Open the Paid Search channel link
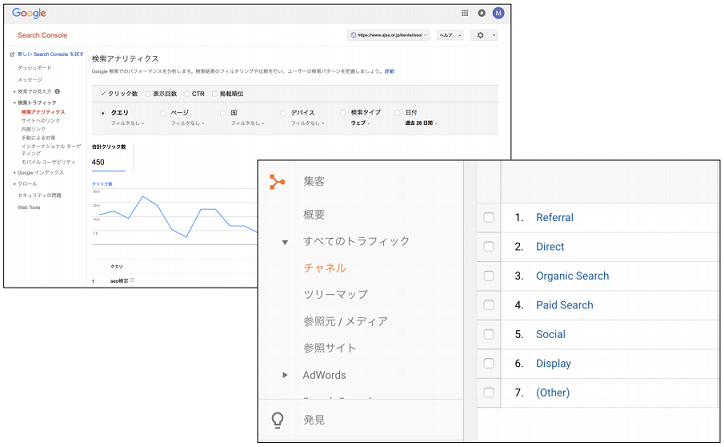This screenshot has height=447, width=724. pyautogui.click(x=564, y=305)
